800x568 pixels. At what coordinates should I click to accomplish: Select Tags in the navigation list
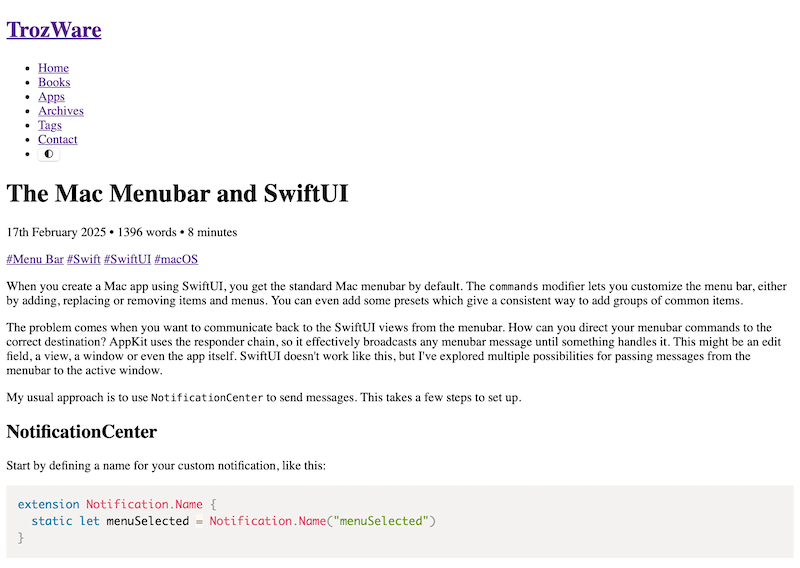point(50,125)
